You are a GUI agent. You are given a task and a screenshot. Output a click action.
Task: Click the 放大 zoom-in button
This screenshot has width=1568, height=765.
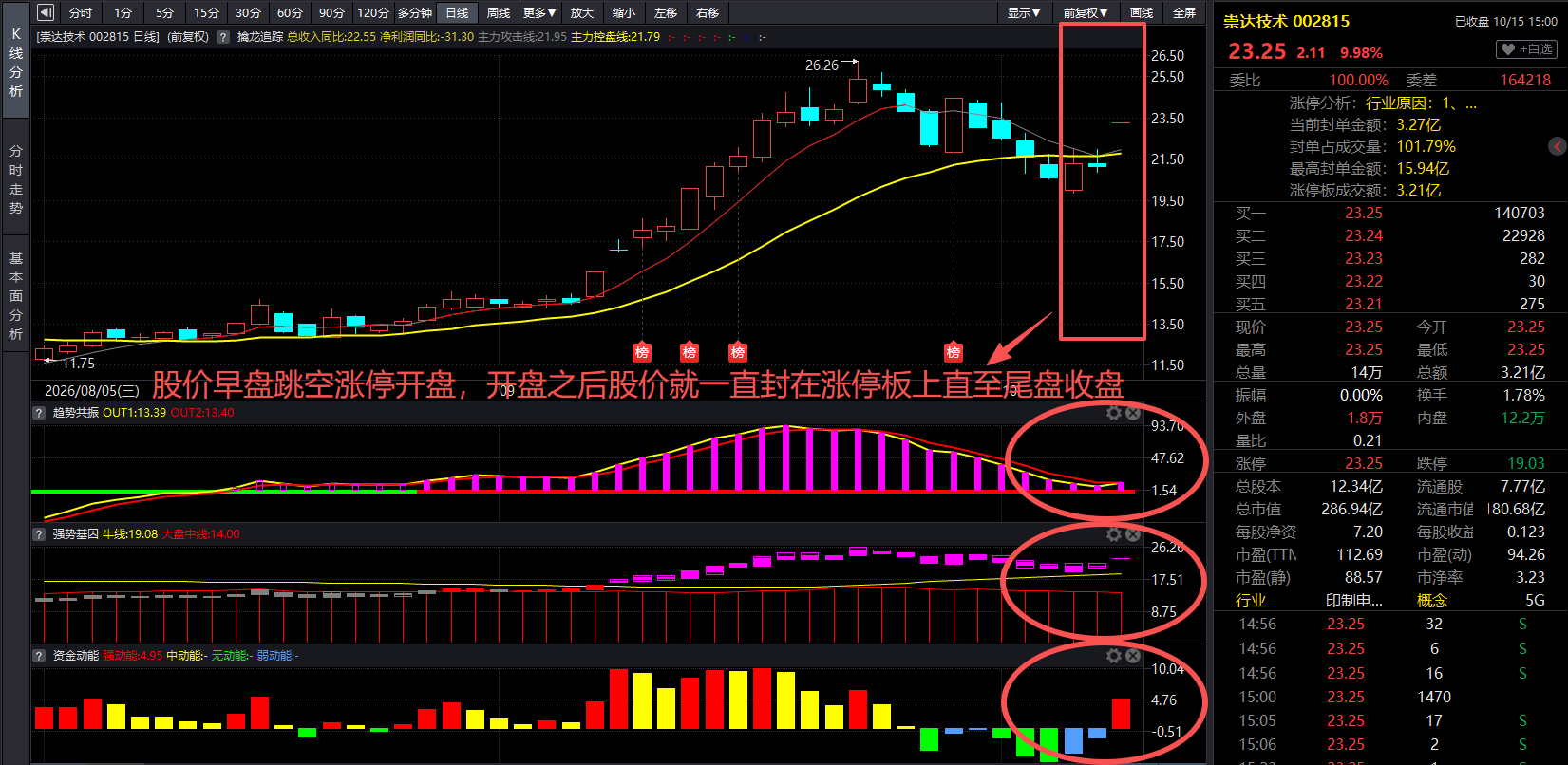point(582,13)
